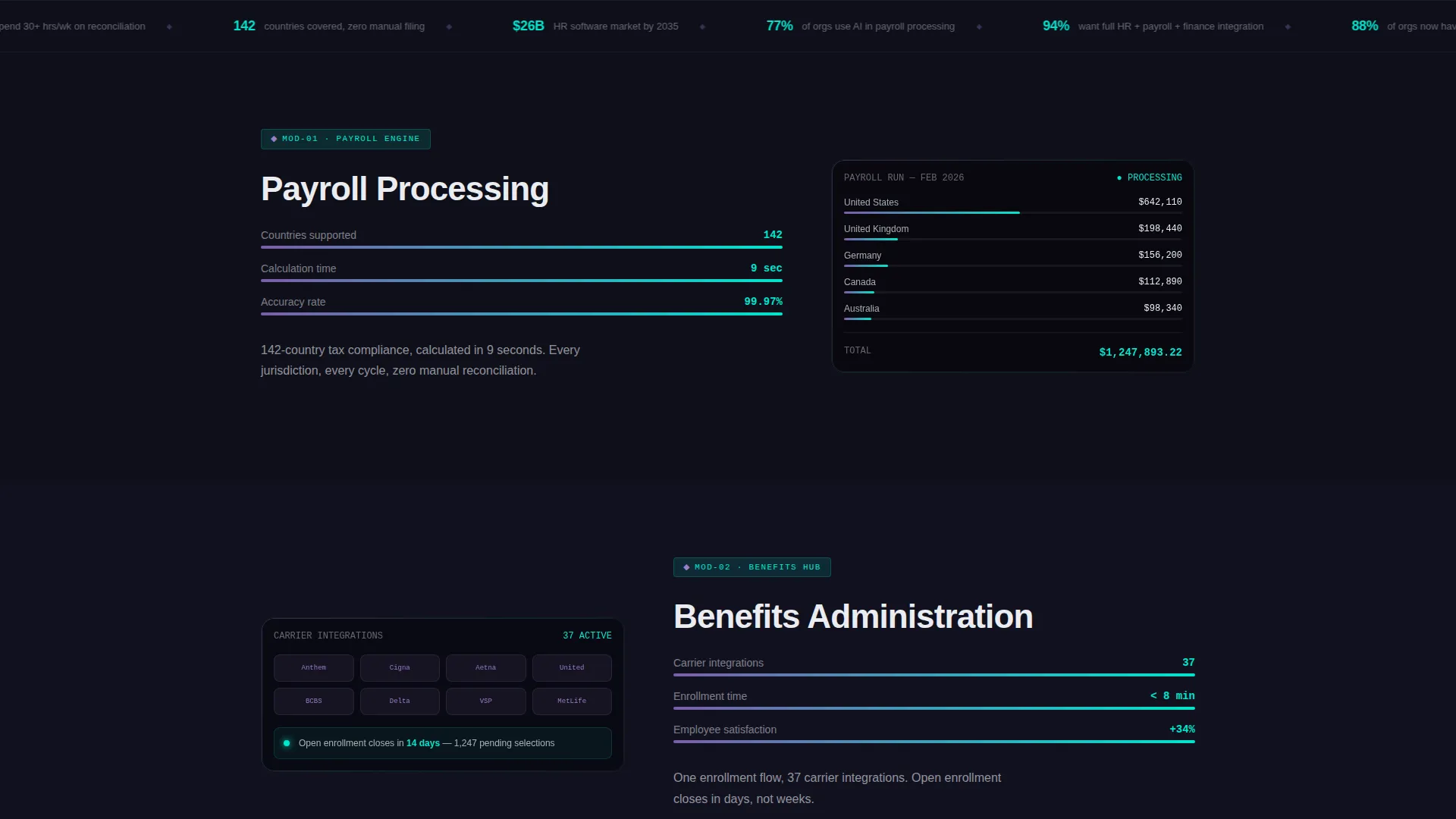Click the open enrollment closing notice
1456x819 pixels.
click(443, 743)
